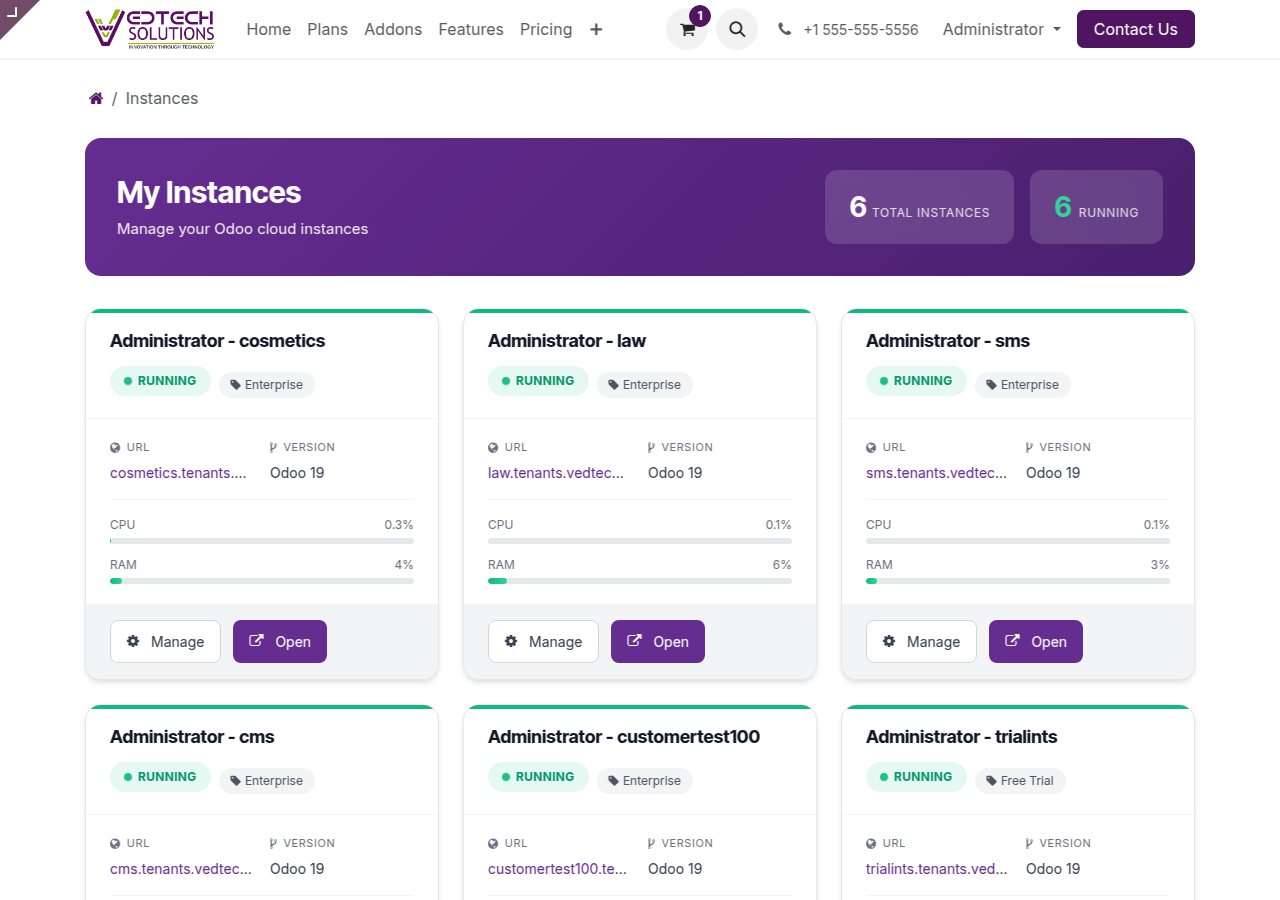This screenshot has height=900, width=1280.
Task: Click the 6 TOTAL INSTANCES stat box
Action: (918, 207)
